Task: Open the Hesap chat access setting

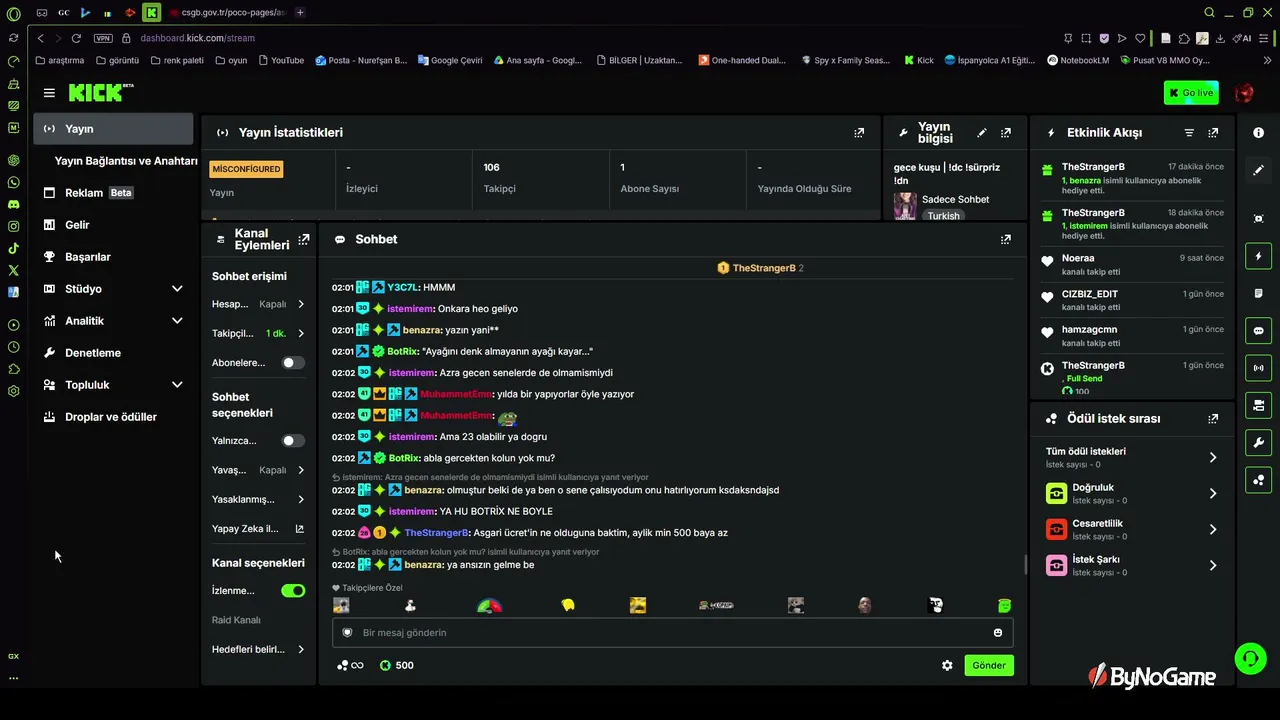Action: [258, 304]
